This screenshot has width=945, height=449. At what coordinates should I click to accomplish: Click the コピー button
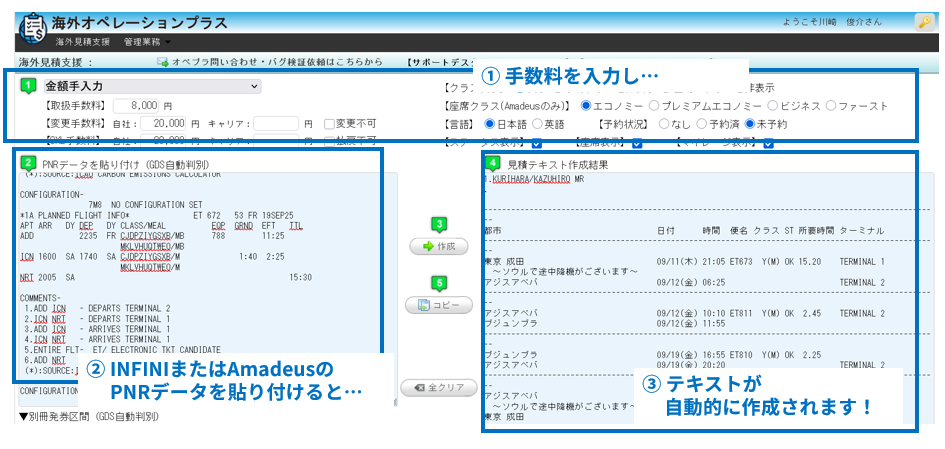440,305
